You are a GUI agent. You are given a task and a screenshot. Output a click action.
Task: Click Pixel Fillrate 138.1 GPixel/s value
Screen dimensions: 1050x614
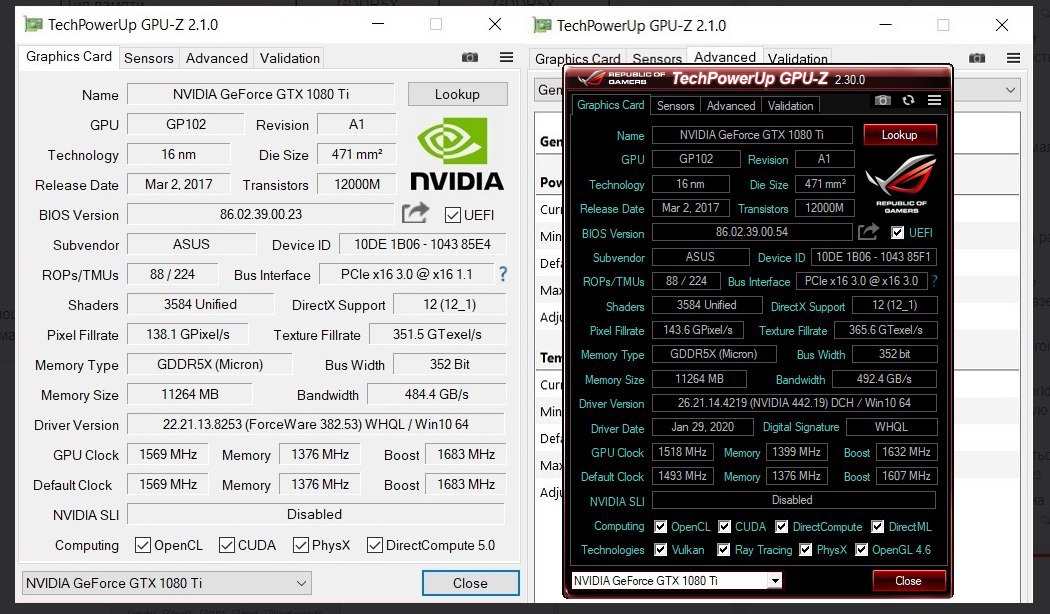pos(188,334)
